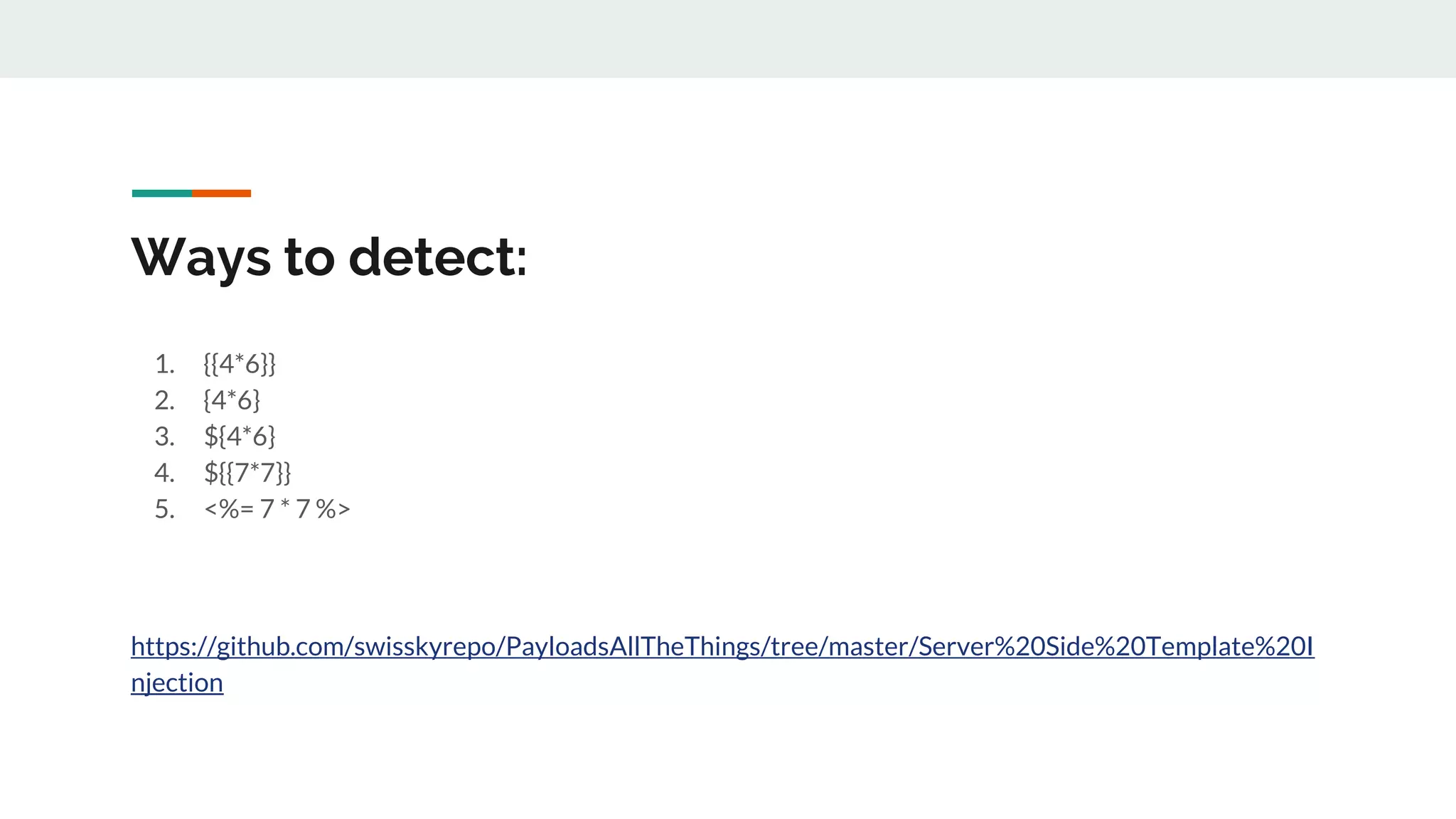Click the teal accent bar segment
Screen dimensions: 1456x819
pos(161,193)
